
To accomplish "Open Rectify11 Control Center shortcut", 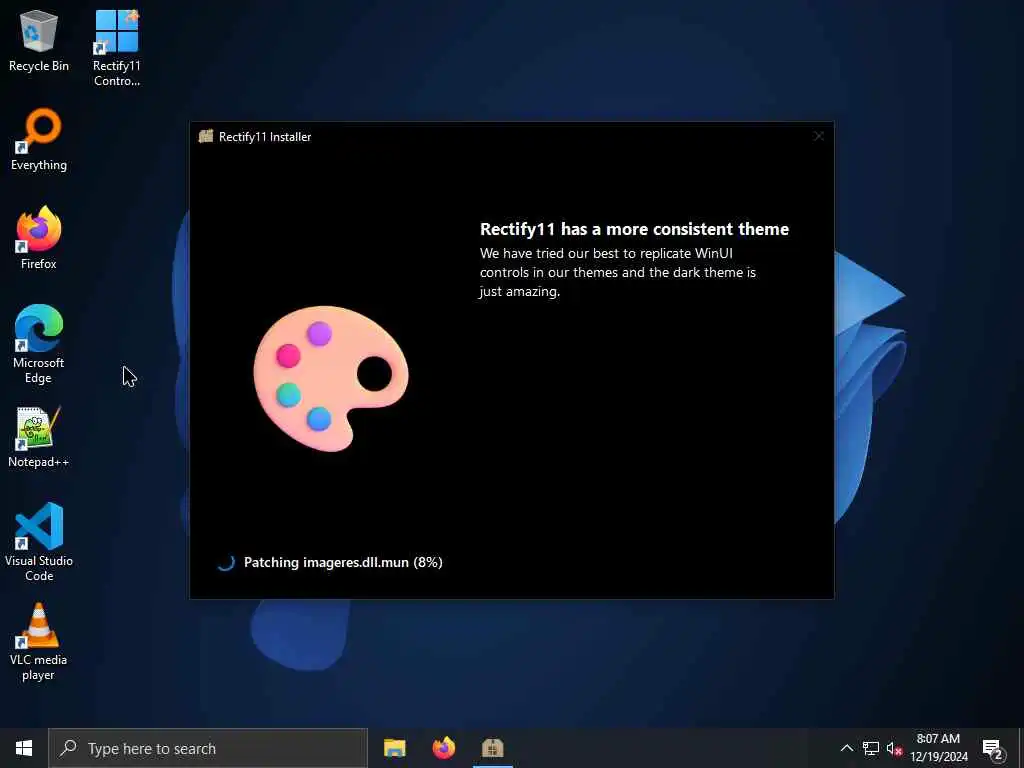I will [116, 47].
